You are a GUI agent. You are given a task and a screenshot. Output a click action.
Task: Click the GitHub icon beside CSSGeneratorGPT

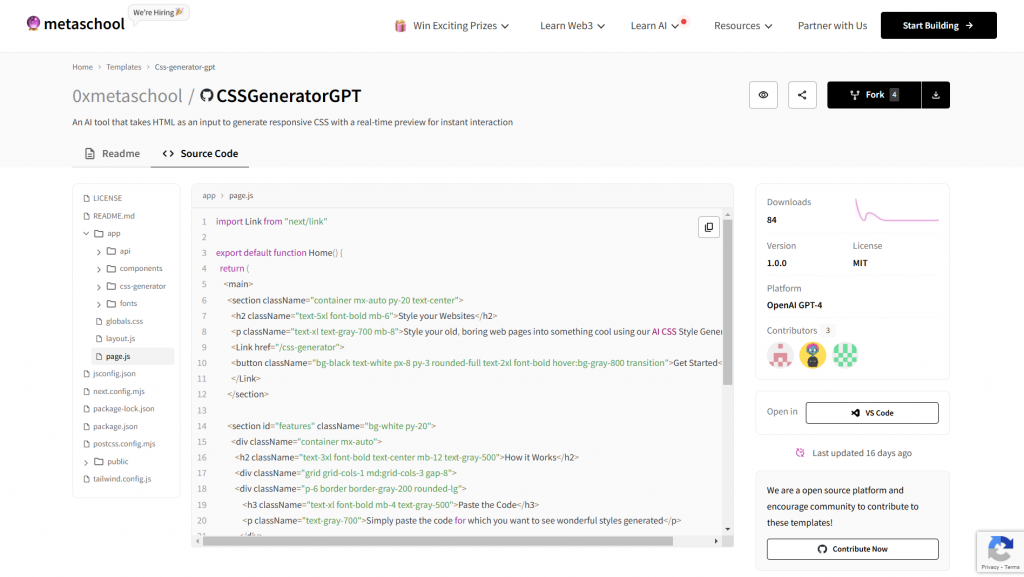(207, 96)
